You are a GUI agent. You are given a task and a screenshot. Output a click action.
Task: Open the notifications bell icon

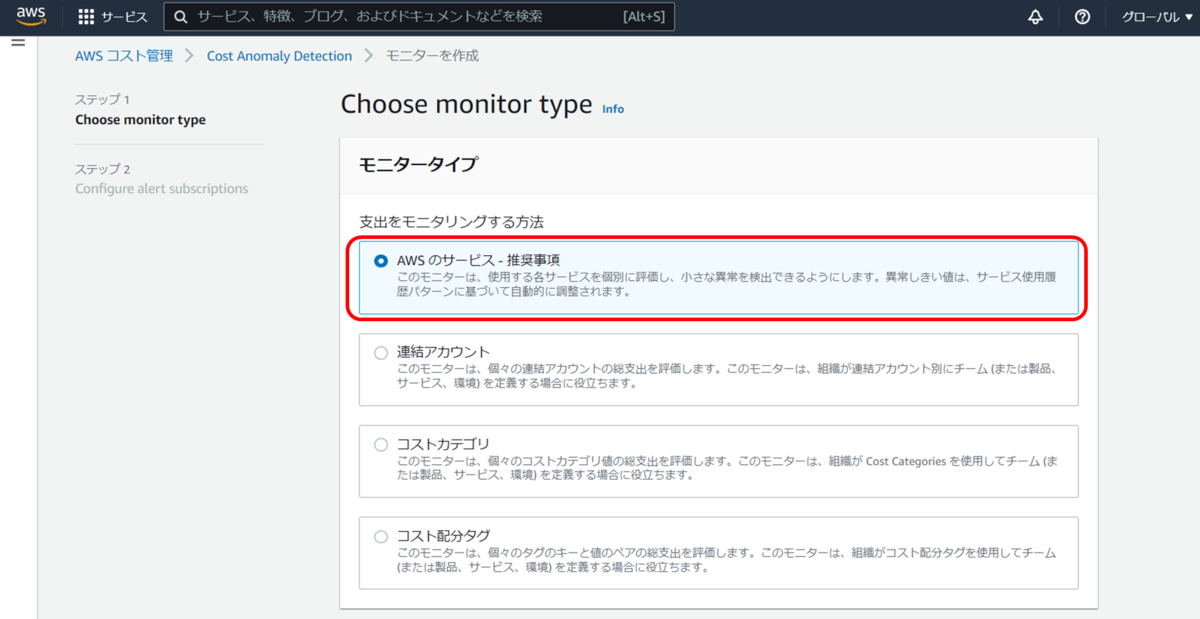pos(1035,17)
